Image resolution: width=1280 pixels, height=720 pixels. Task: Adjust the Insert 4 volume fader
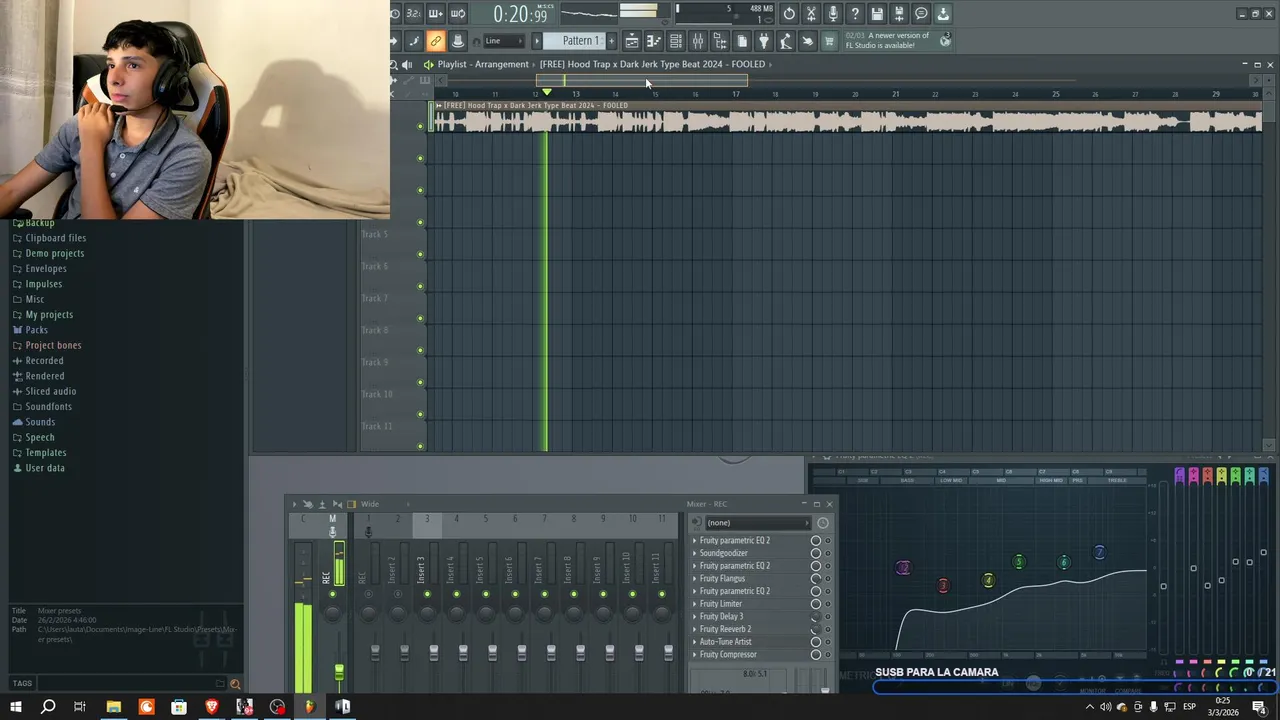(x=463, y=652)
